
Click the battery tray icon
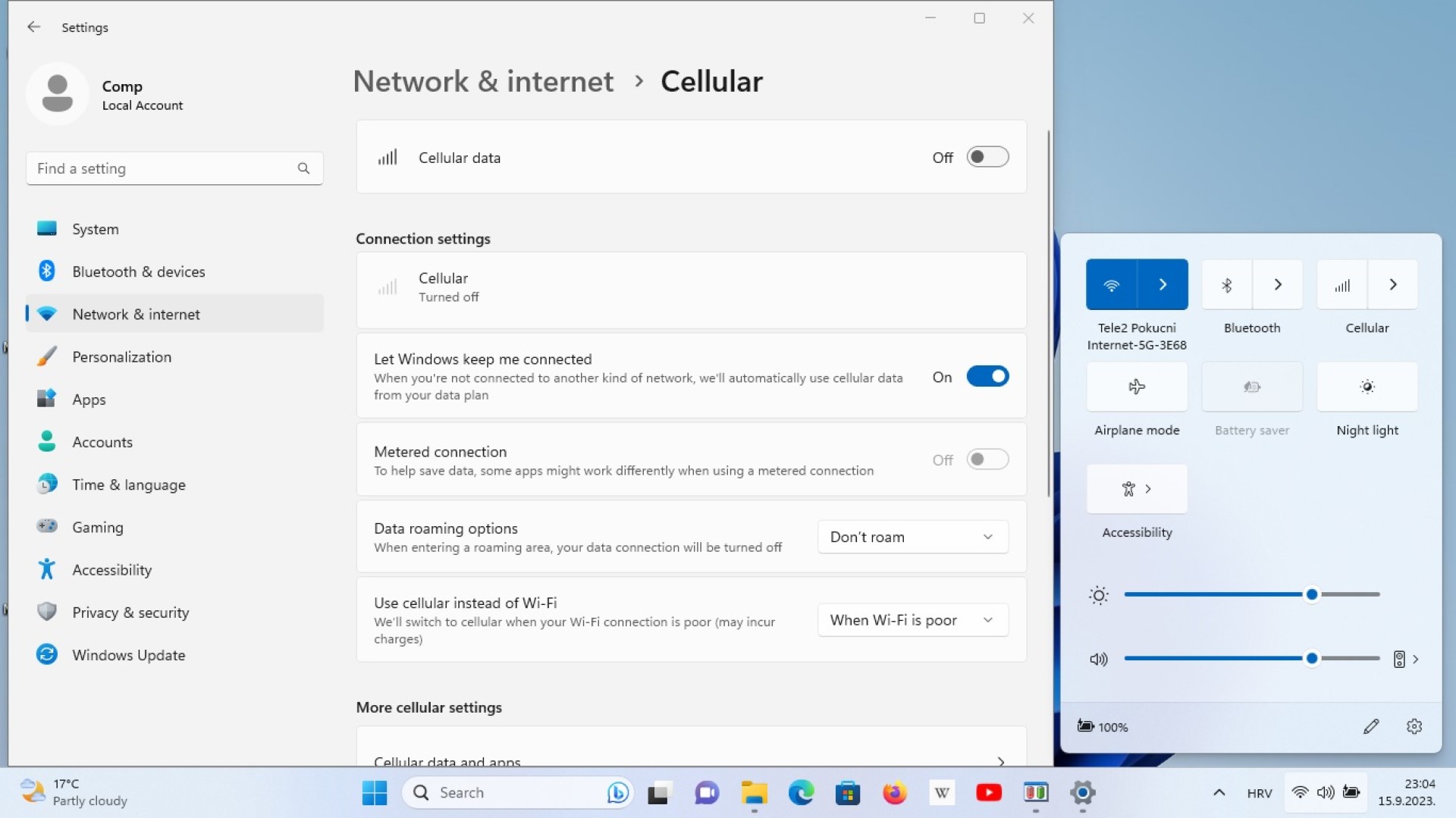[x=1351, y=793]
